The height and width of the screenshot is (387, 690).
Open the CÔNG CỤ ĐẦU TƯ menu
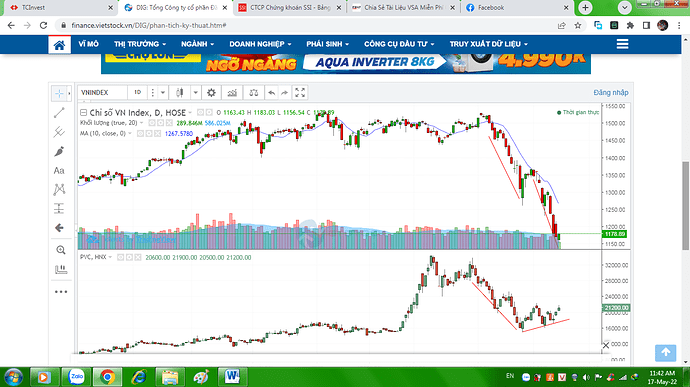click(399, 44)
